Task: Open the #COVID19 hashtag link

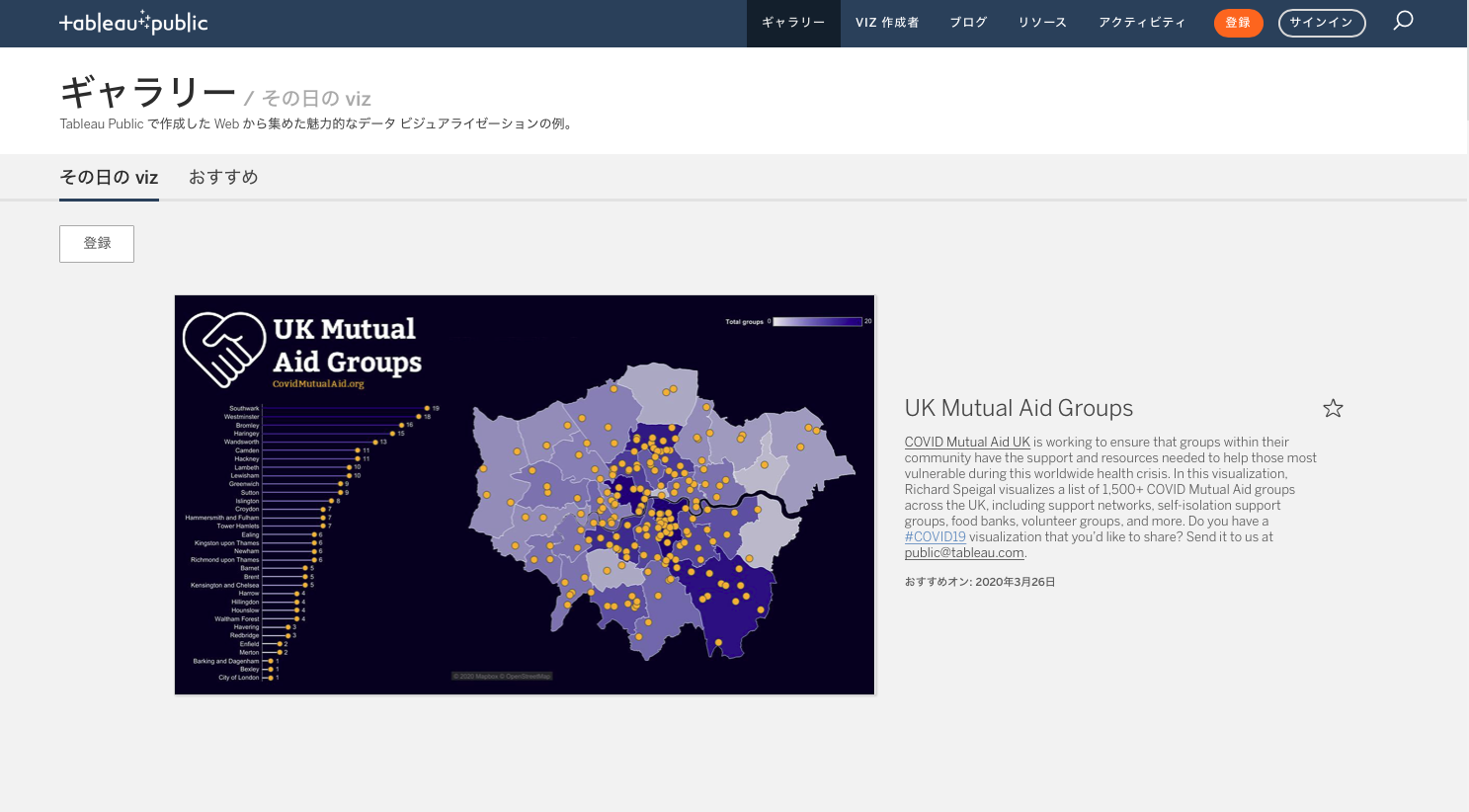Action: pos(935,537)
